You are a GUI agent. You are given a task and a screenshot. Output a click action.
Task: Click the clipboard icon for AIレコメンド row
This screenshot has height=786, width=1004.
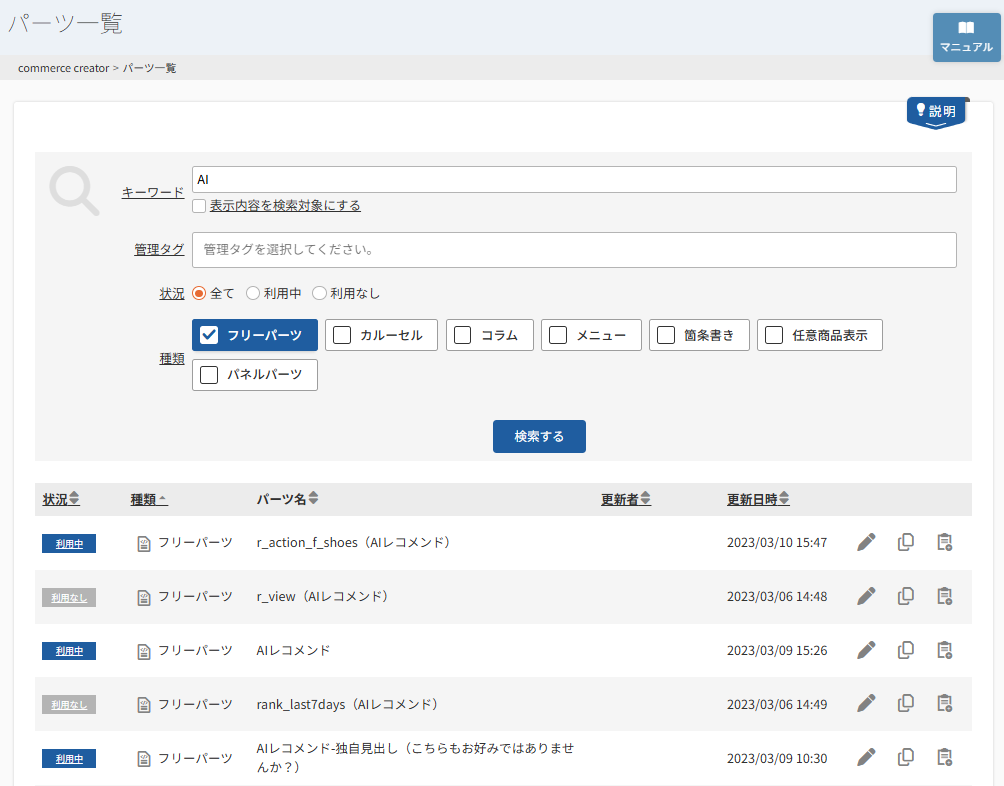(x=944, y=650)
